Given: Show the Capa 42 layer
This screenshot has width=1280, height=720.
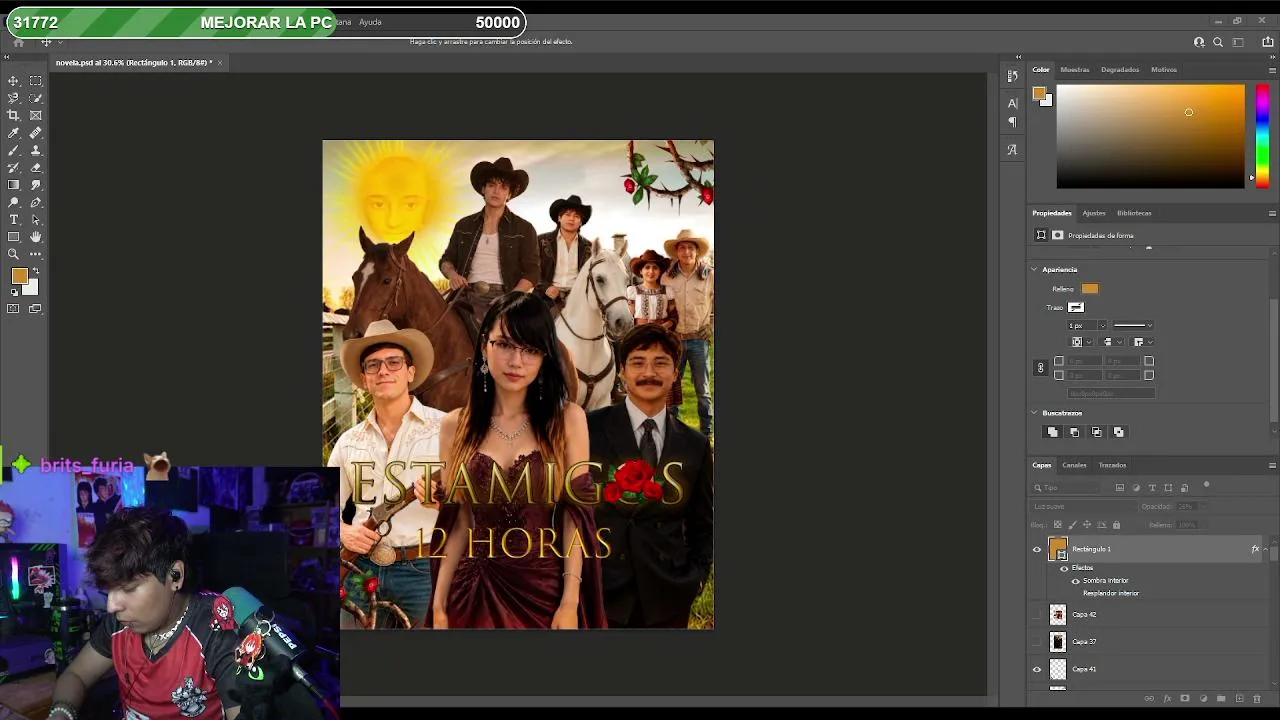Looking at the screenshot, I should click(1037, 615).
